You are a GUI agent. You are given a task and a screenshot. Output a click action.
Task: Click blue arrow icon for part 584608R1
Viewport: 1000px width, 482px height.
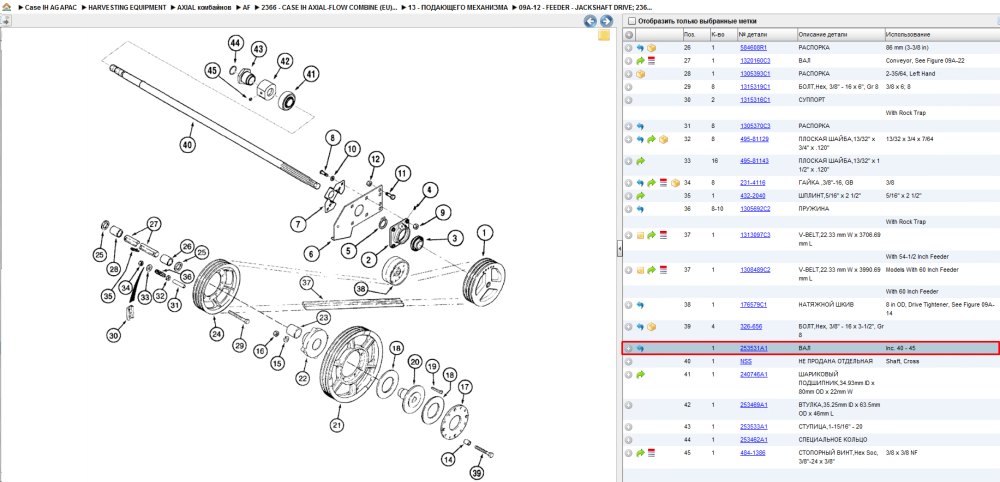(x=640, y=48)
